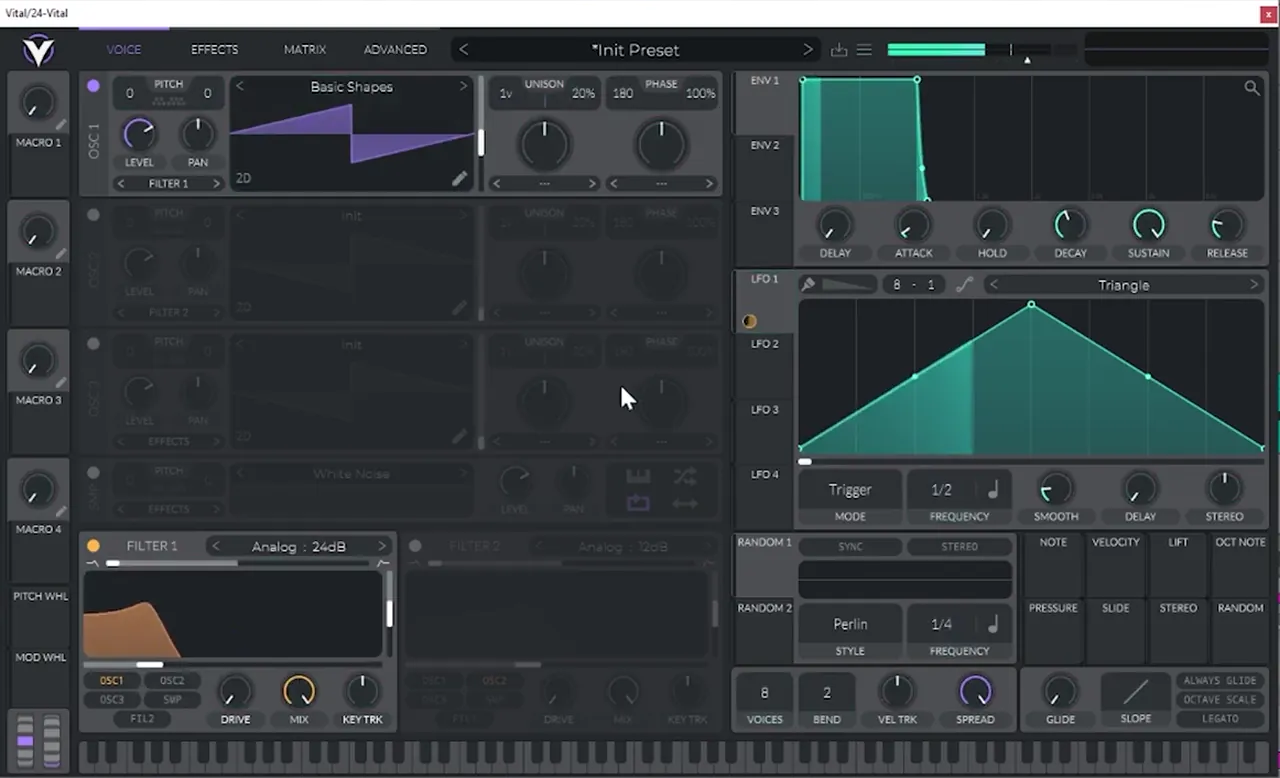
Task: Open the hamburger preset menu icon
Action: 864,50
